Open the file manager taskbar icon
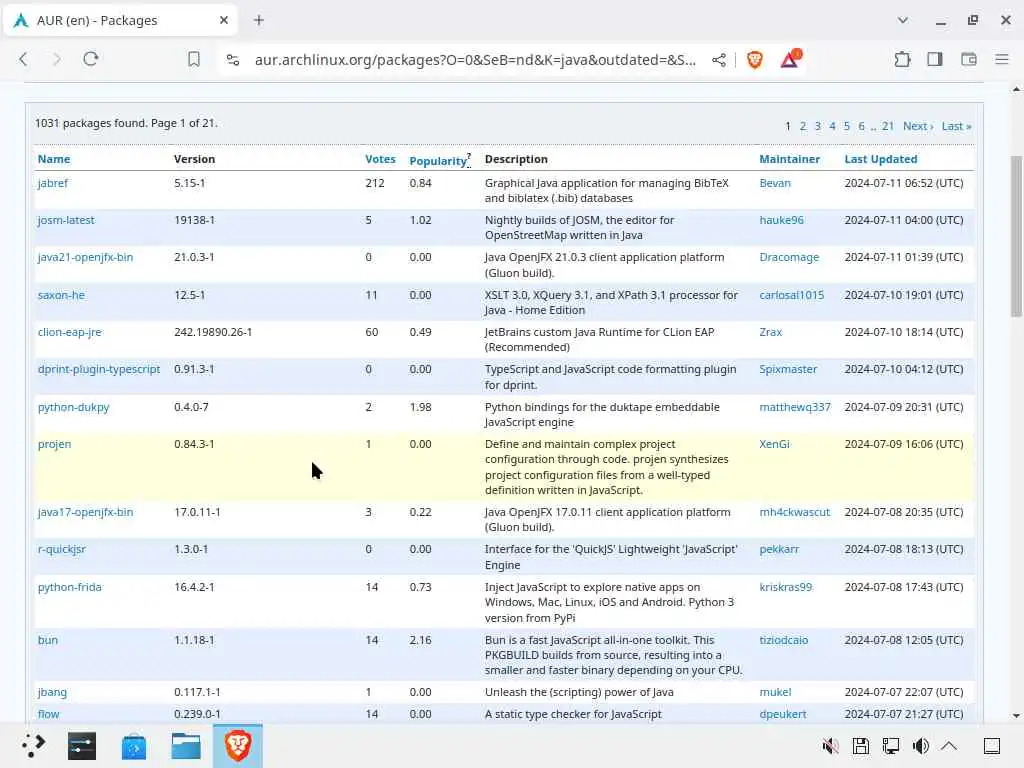Image resolution: width=1024 pixels, height=768 pixels. (x=186, y=745)
